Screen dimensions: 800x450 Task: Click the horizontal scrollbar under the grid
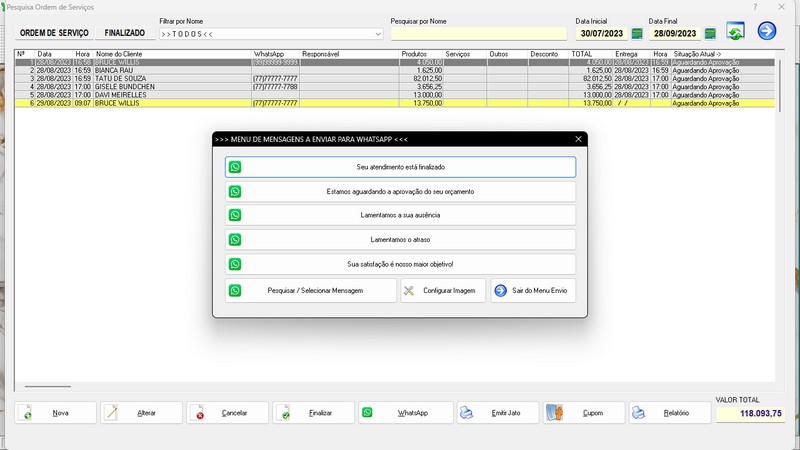tap(48, 386)
